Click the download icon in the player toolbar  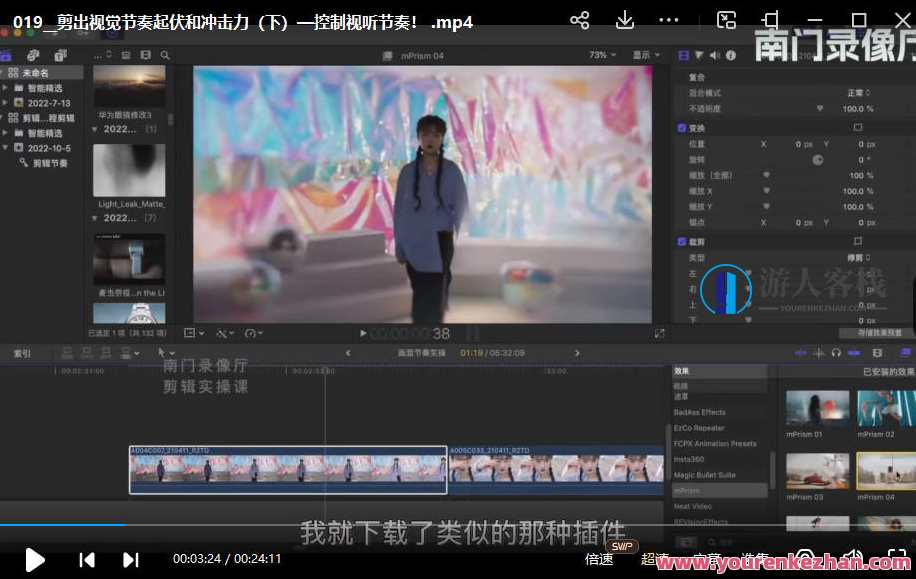tap(624, 20)
